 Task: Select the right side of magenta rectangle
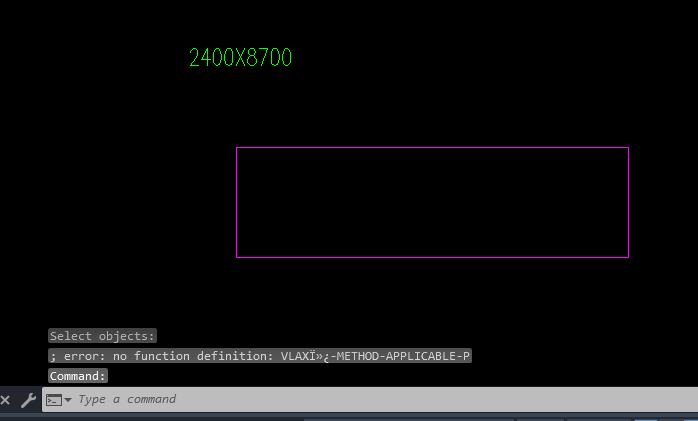pos(628,202)
